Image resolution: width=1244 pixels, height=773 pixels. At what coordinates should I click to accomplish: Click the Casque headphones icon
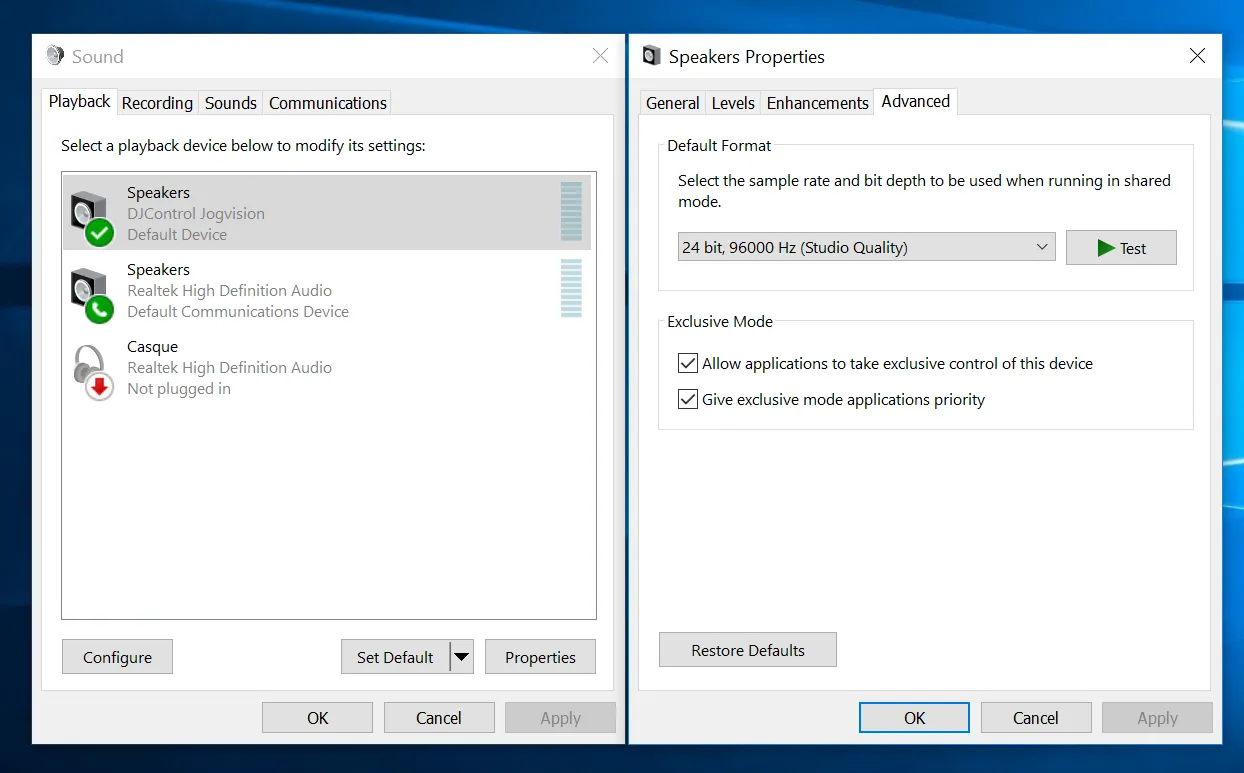pos(90,370)
